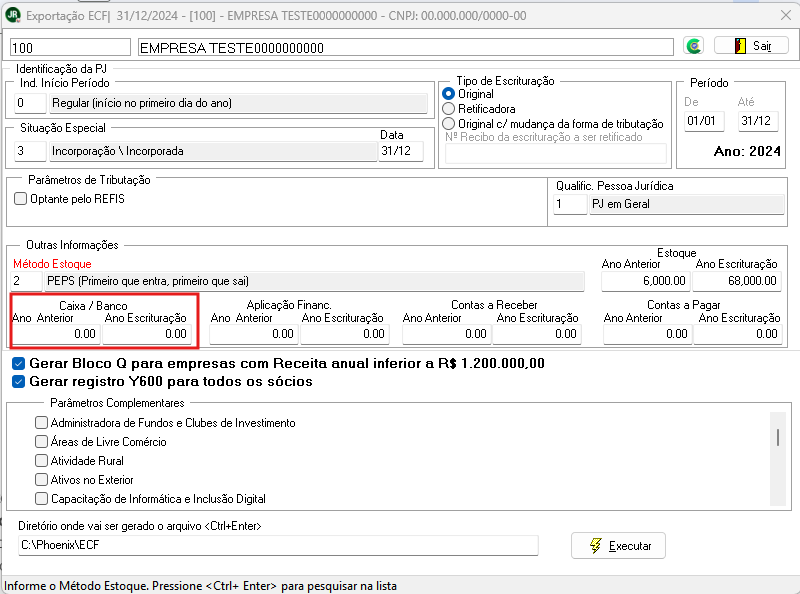Click the Nº Recibo da escrituração field

tap(556, 154)
